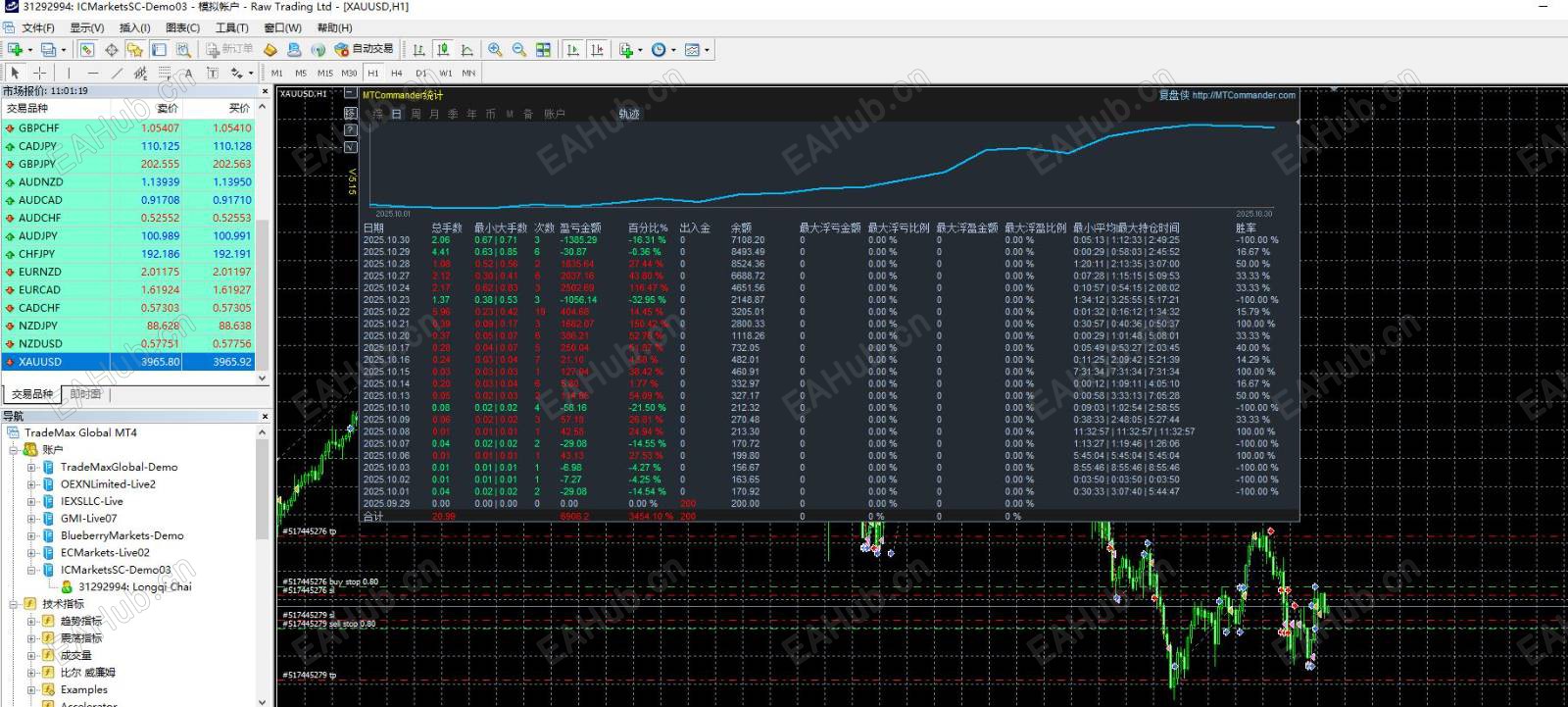Toggle the Terminal window icon
Screen dimensions: 1568x707
(159, 49)
